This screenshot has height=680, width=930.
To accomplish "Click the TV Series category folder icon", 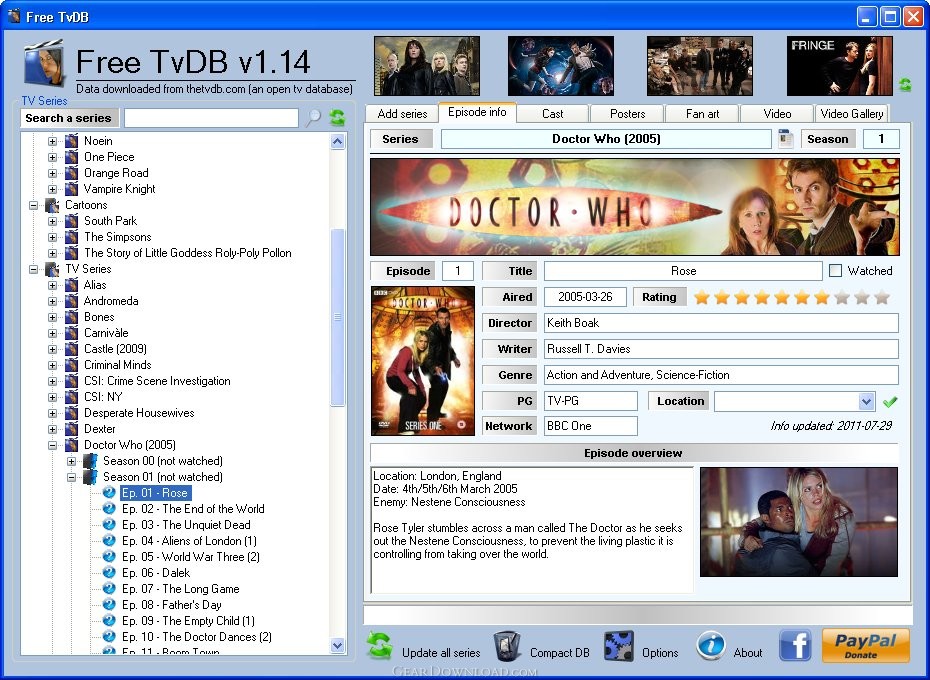I will click(52, 269).
